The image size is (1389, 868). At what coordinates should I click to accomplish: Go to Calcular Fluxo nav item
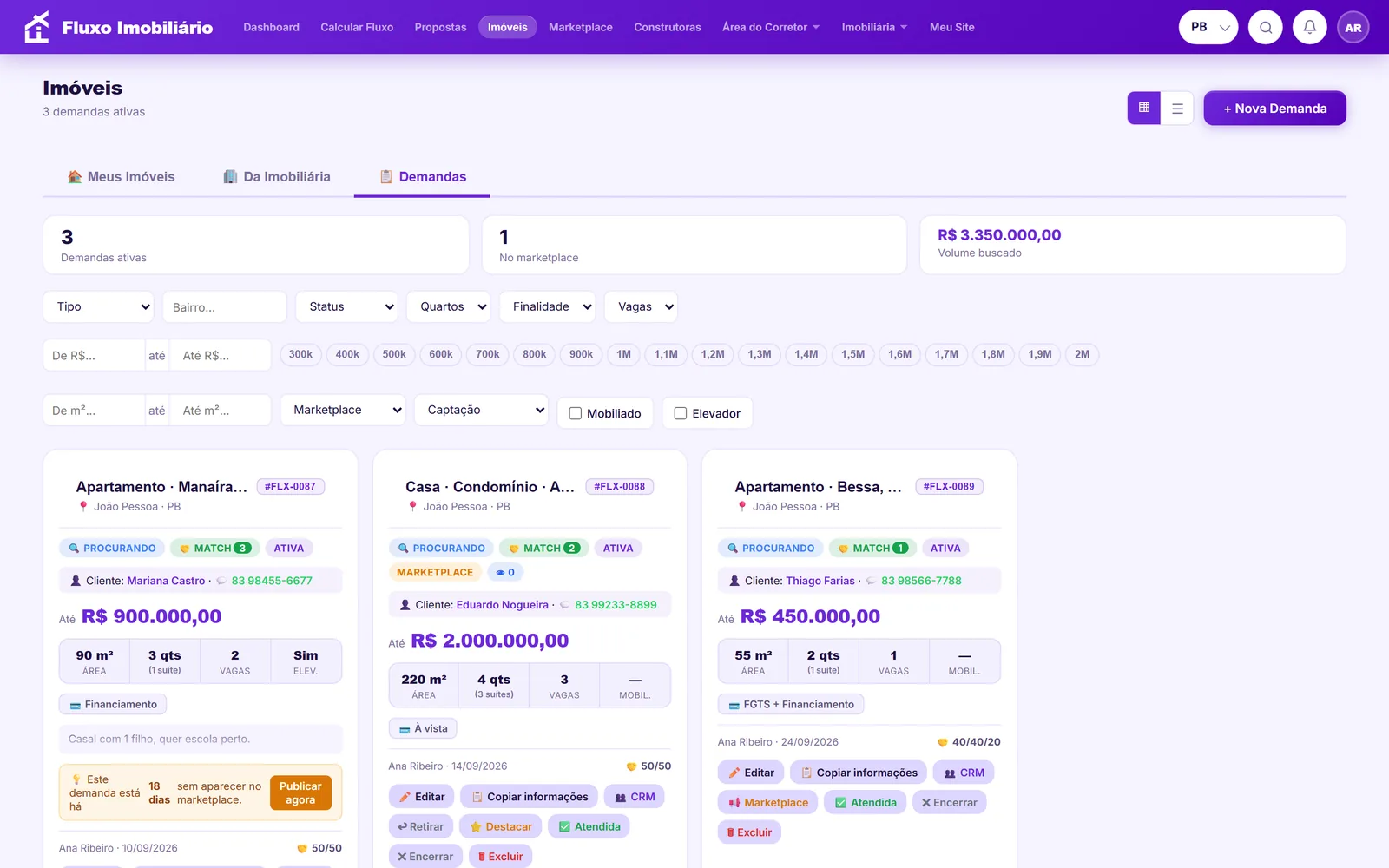357,27
